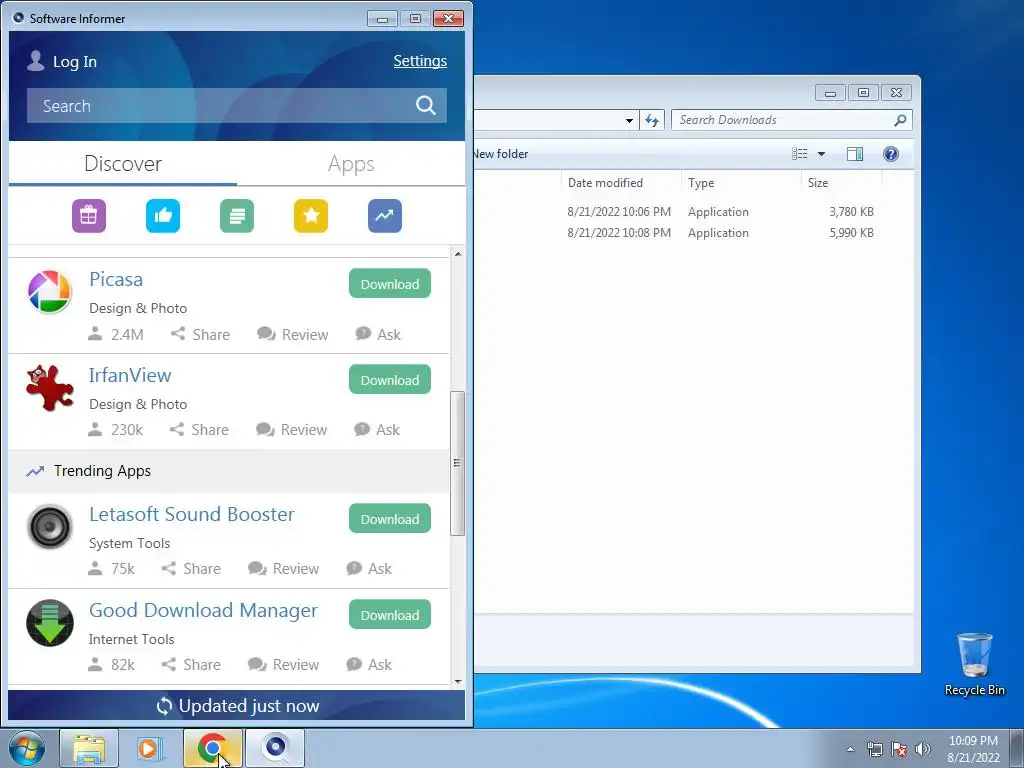Review Good Download Manager
The image size is (1024, 768).
pyautogui.click(x=283, y=665)
